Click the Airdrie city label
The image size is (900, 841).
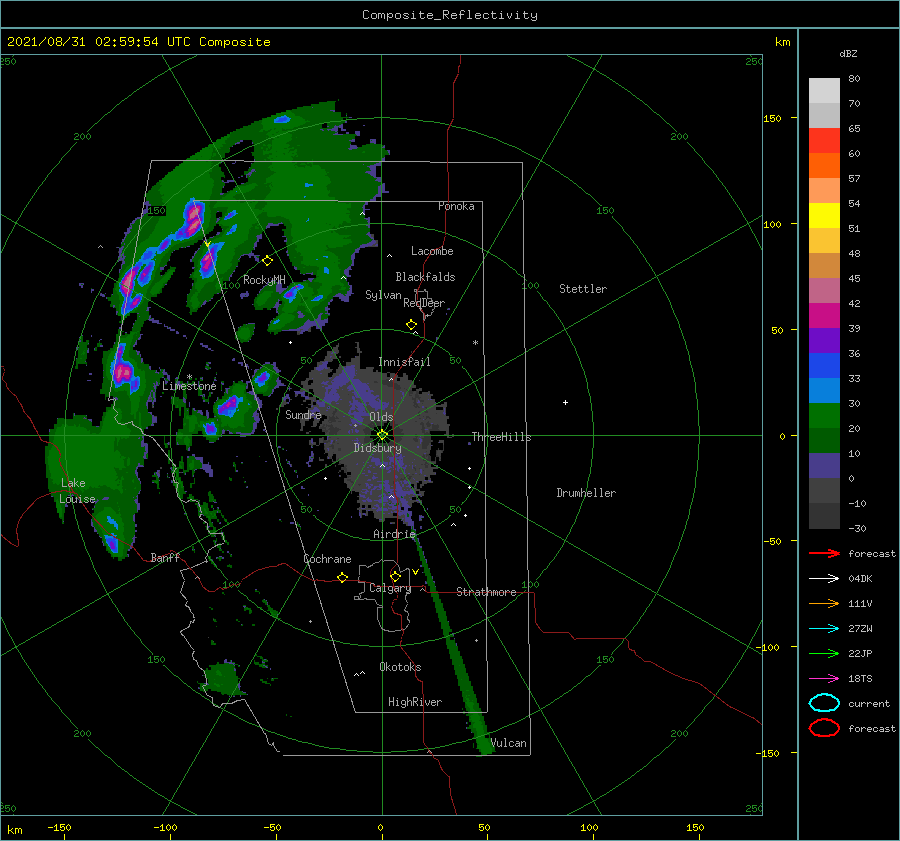394,534
